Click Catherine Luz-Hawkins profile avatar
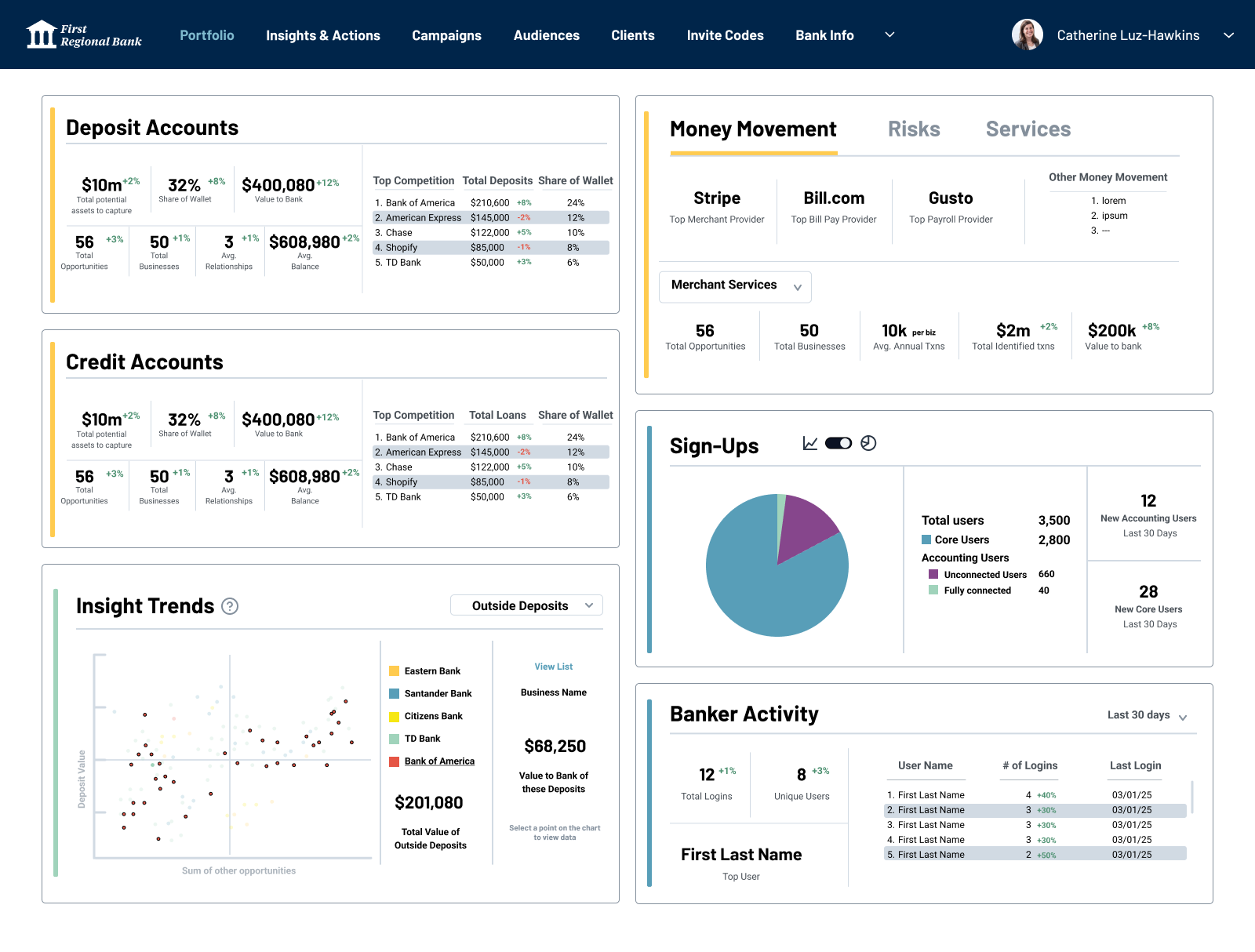 tap(1028, 35)
